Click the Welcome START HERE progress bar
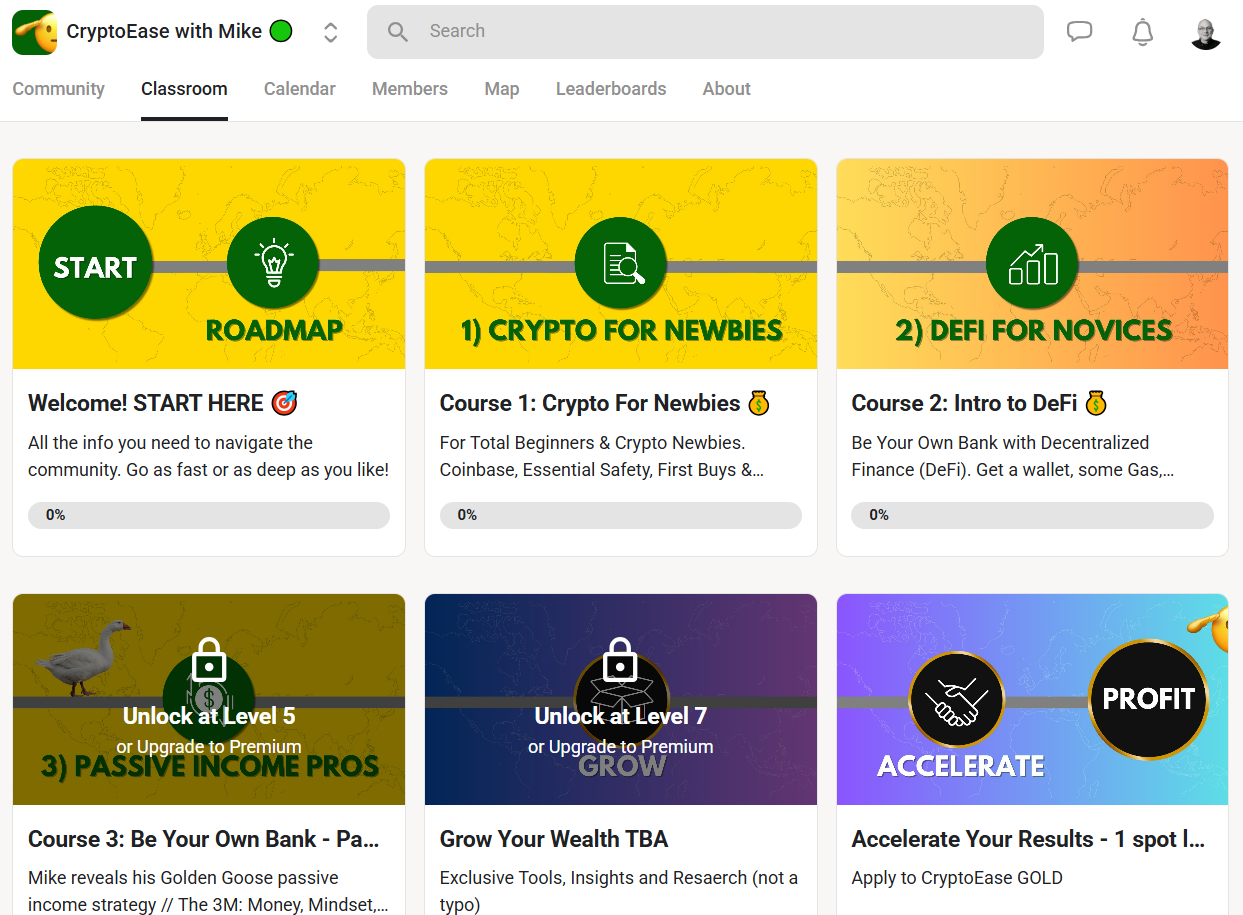The image size is (1243, 915). coord(208,515)
